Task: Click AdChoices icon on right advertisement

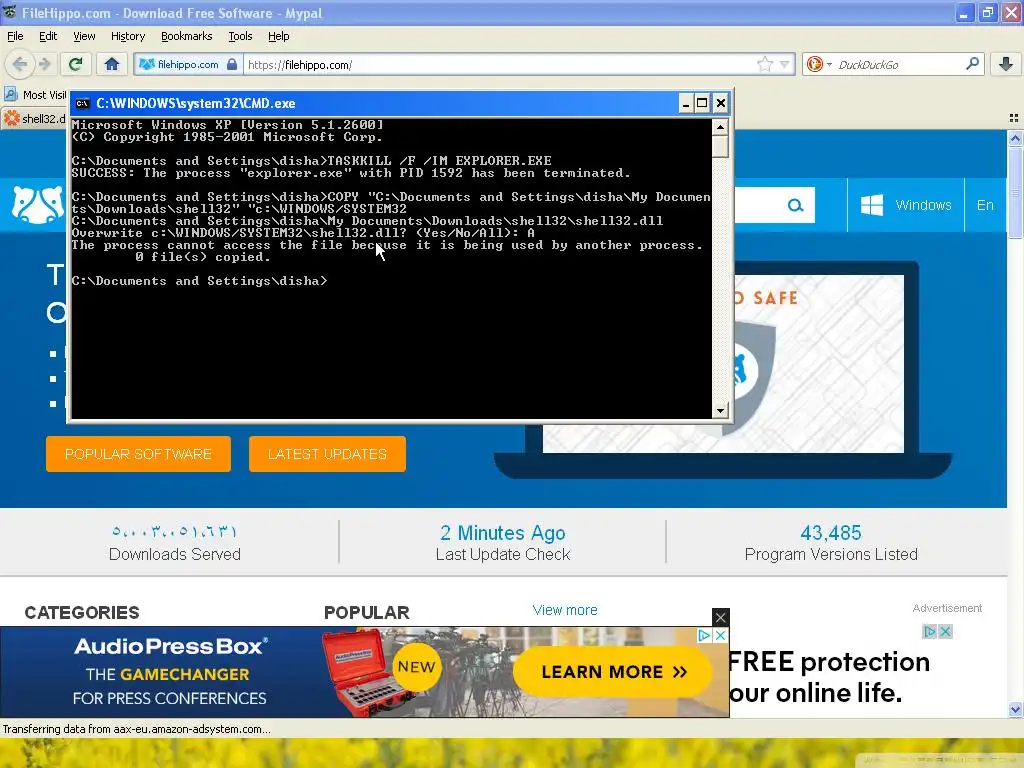Action: coord(929,632)
